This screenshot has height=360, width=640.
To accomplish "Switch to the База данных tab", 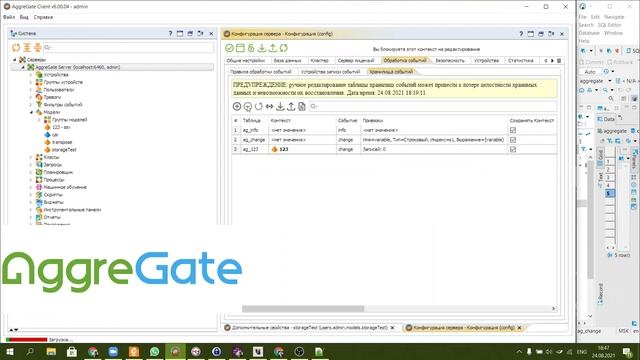I will point(288,60).
